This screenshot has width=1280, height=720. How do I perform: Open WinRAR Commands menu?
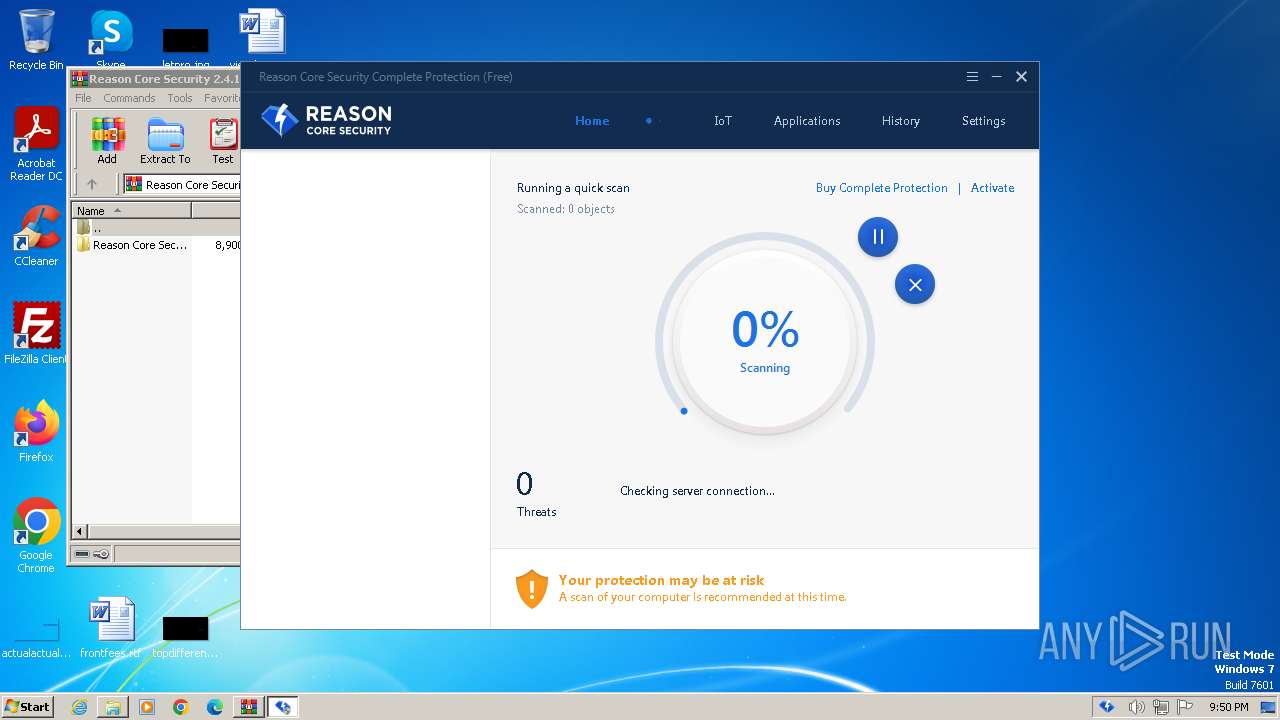pyautogui.click(x=129, y=98)
